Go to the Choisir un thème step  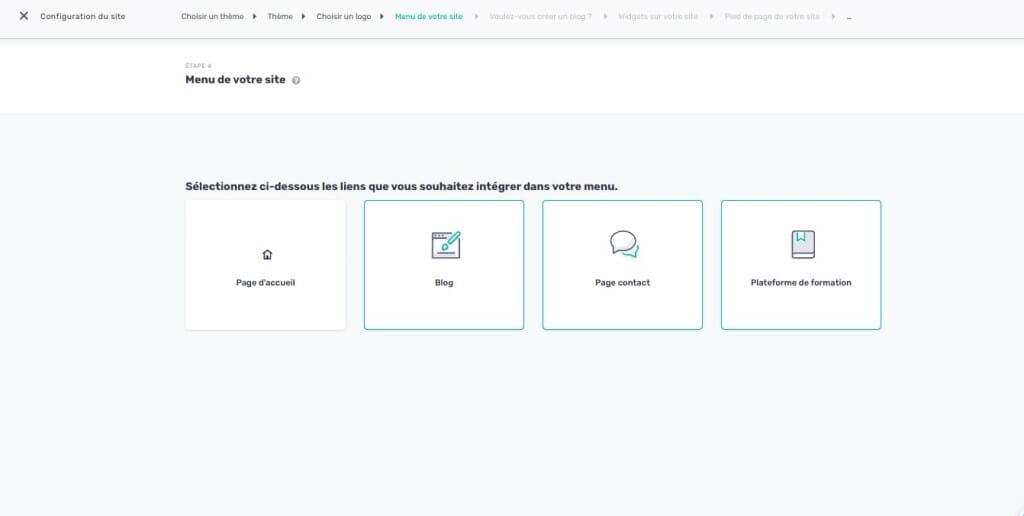click(x=212, y=16)
